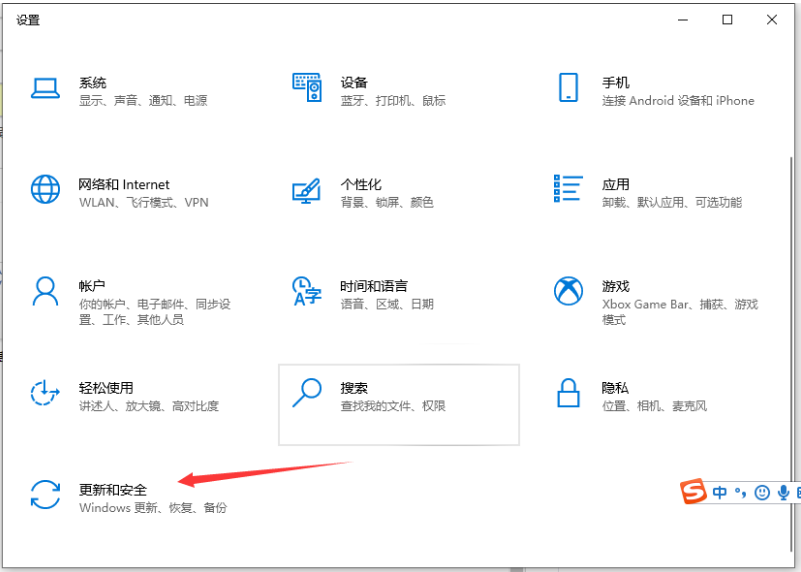Image resolution: width=801 pixels, height=572 pixels.
Task: Open 时间和语言 (Time & Language) icon
Action: (306, 292)
